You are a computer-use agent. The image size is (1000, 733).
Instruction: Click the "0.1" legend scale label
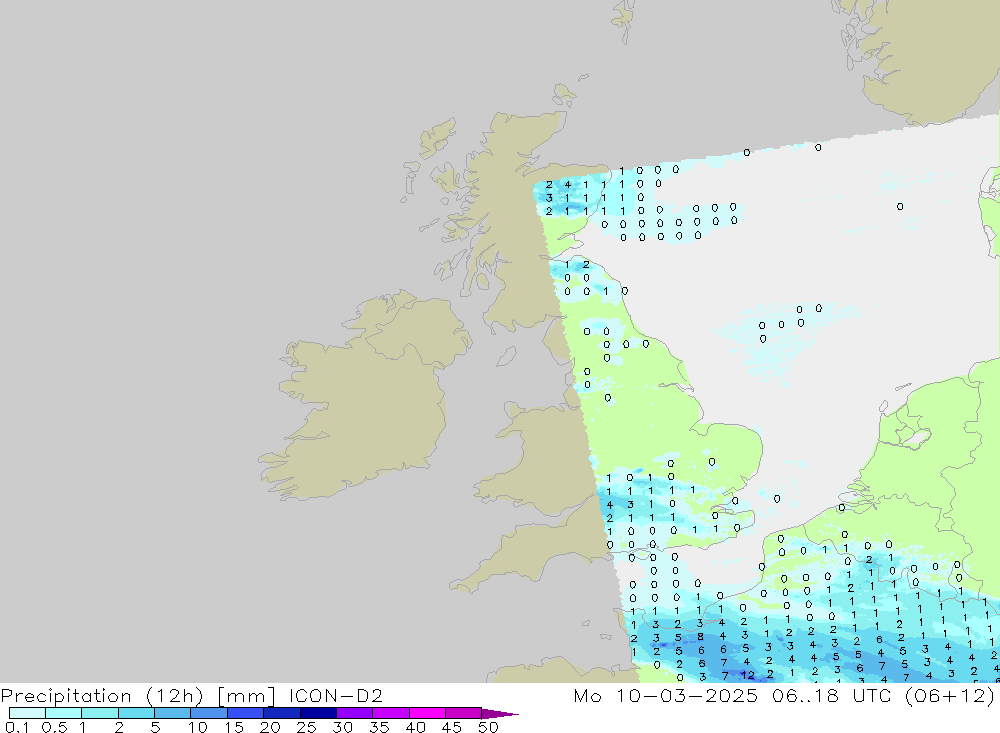[17, 727]
